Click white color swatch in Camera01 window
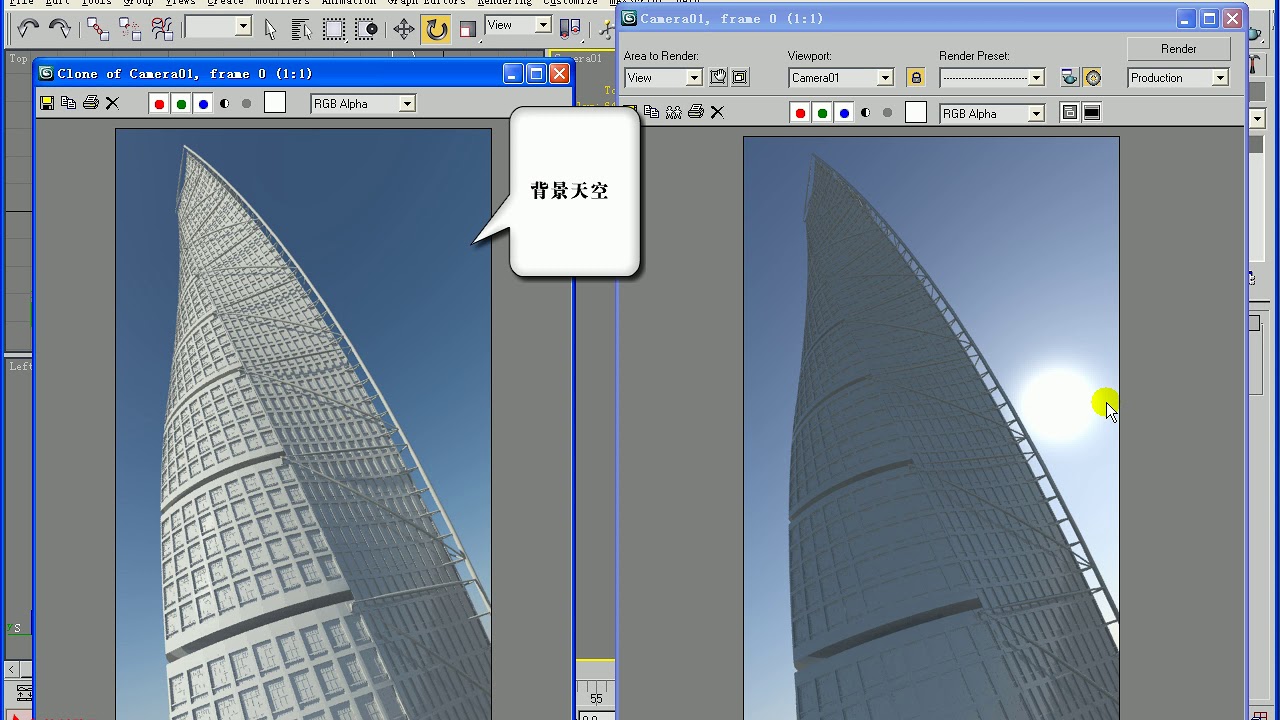The image size is (1280, 720). 916,113
